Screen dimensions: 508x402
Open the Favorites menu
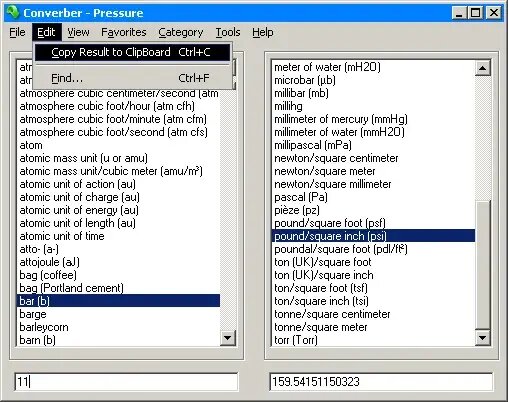coord(124,32)
